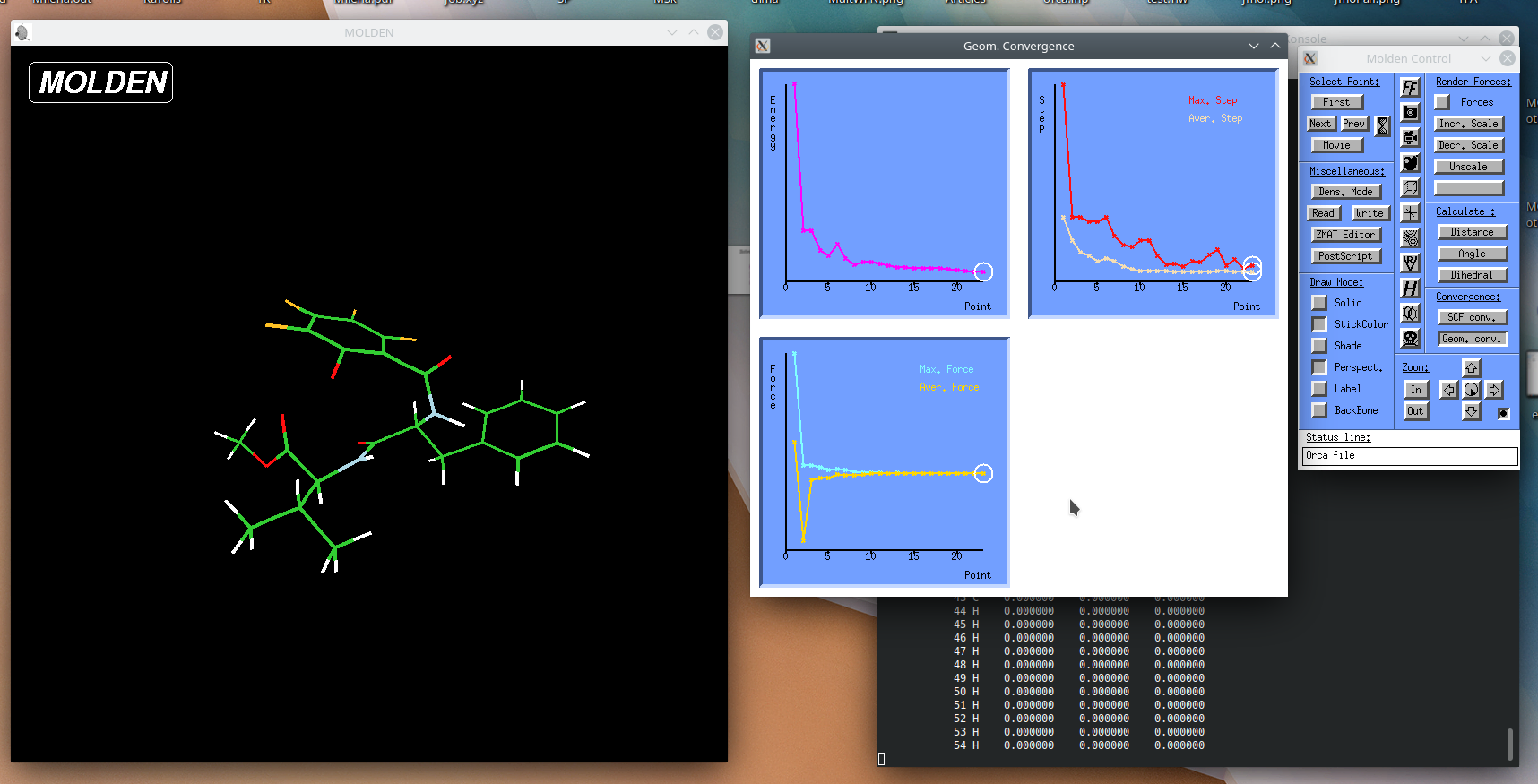1538x784 pixels.
Task: Toggle the Solid draw mode checkbox
Action: (x=1319, y=303)
